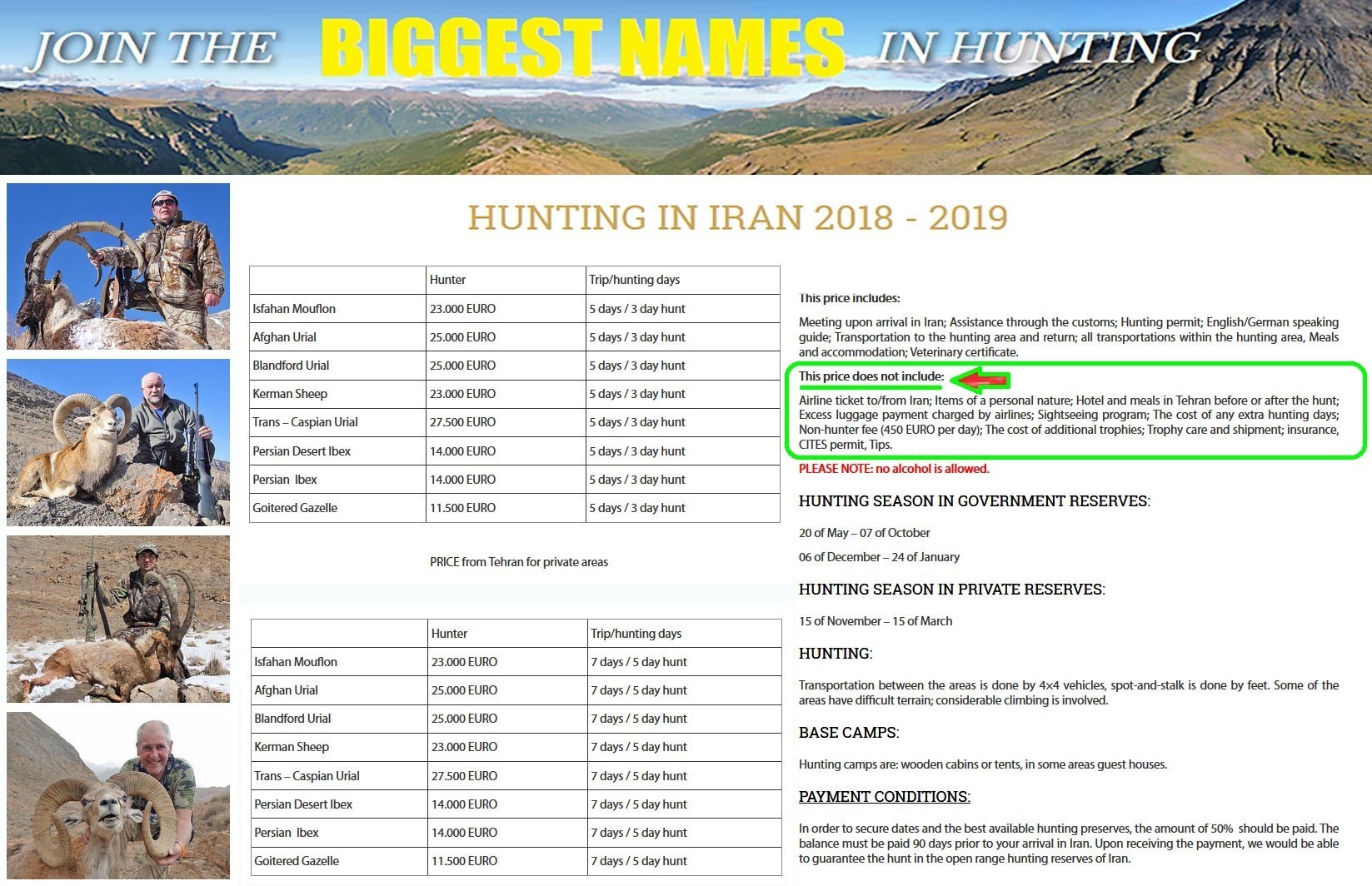The height and width of the screenshot is (886, 1372).
Task: Click the Hunter column header in the bottom table
Action: [449, 634]
